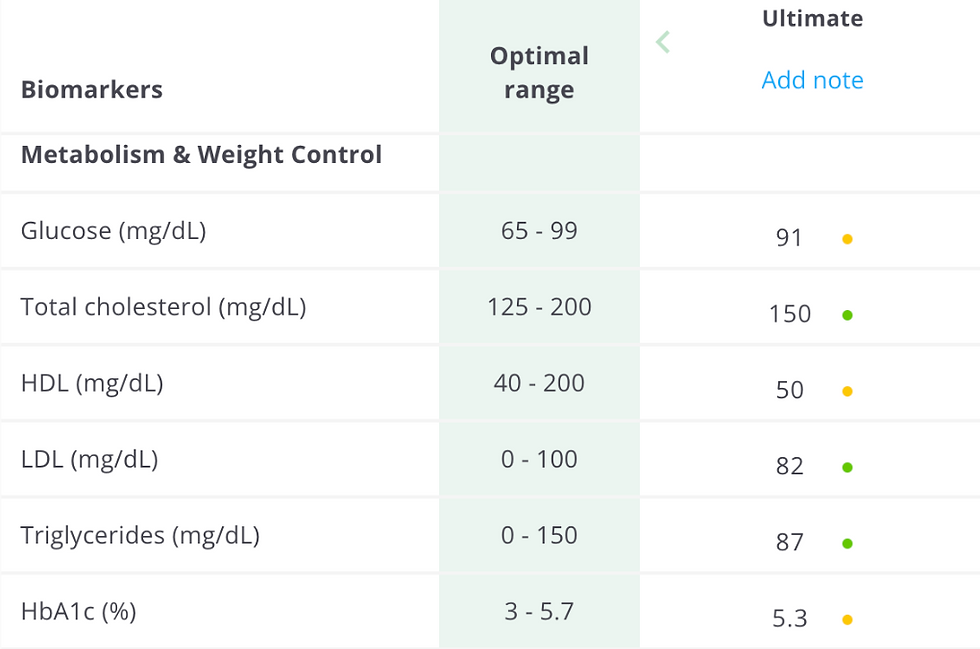Click the Biomarkers column header
Image resolution: width=980 pixels, height=649 pixels.
click(92, 89)
